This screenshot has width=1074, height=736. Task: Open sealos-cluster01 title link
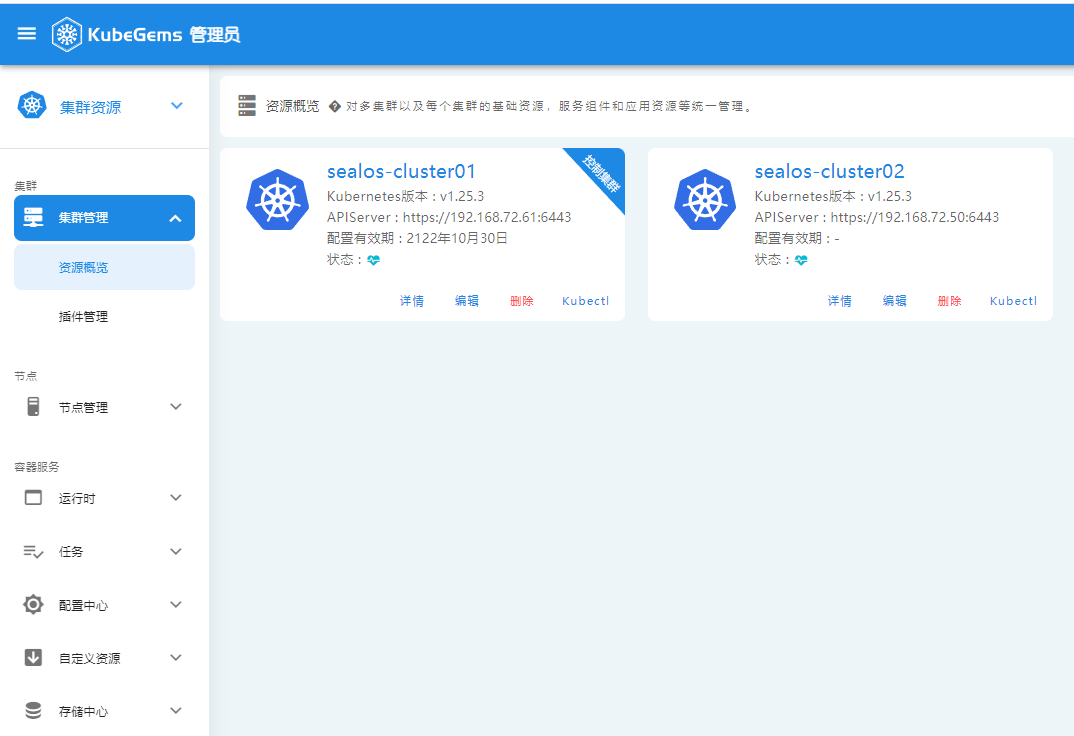click(401, 171)
